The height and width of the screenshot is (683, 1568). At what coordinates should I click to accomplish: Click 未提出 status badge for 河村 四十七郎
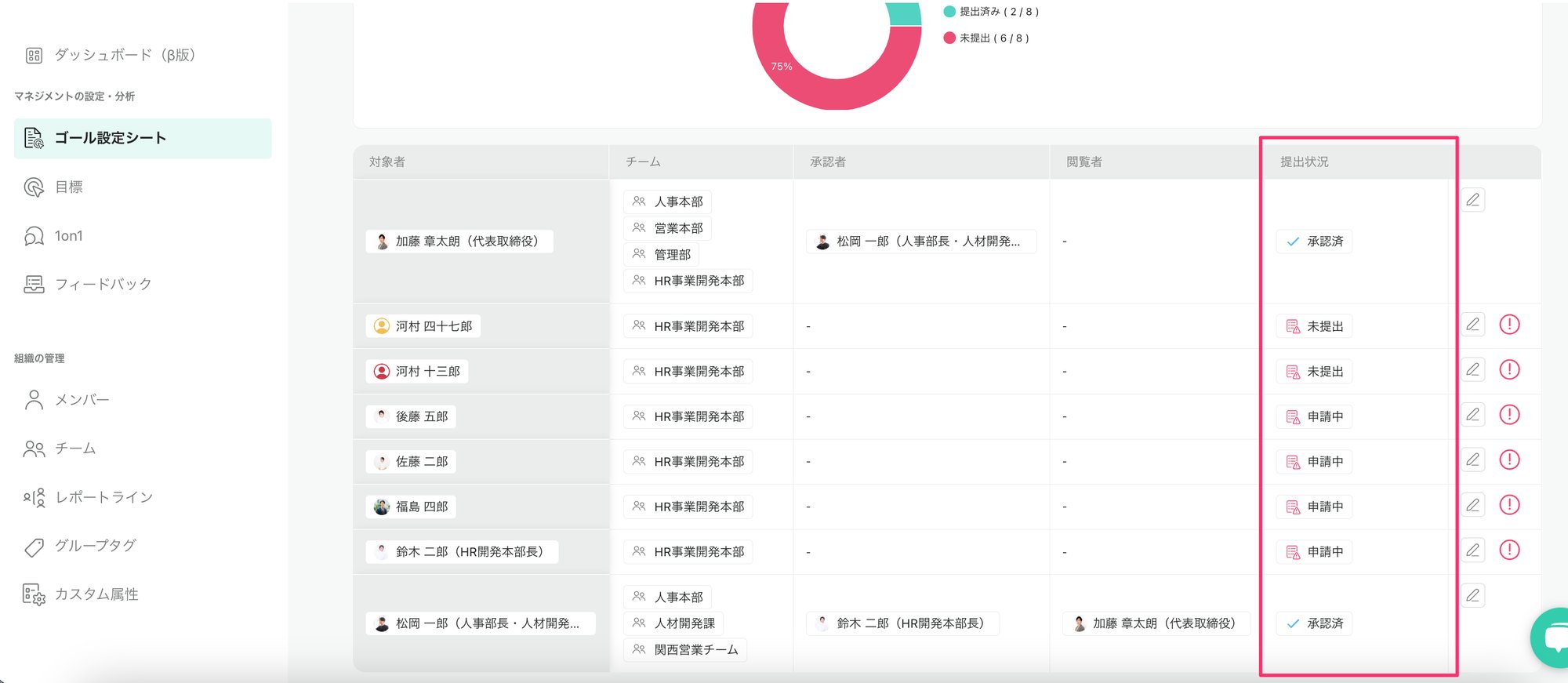[1315, 326]
